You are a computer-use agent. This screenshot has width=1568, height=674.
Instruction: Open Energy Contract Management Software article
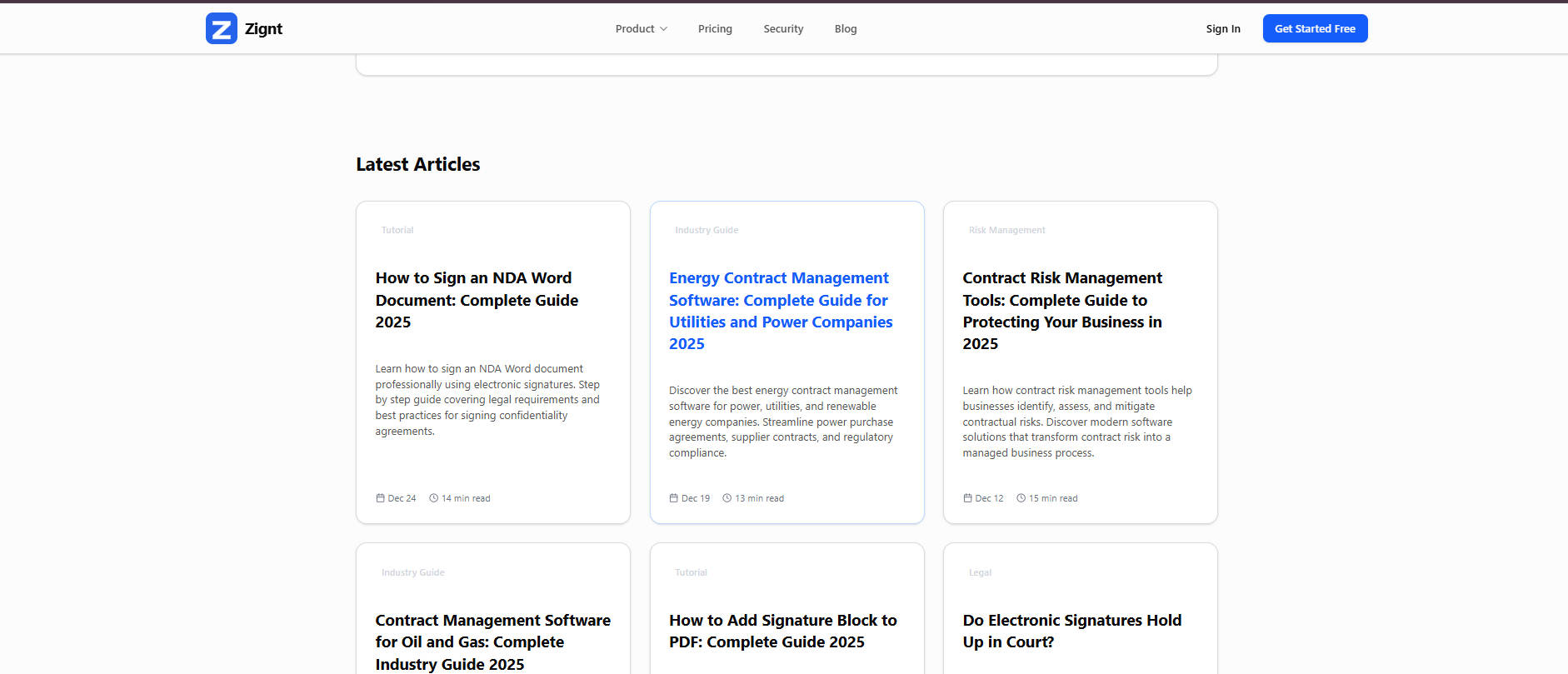coord(781,311)
